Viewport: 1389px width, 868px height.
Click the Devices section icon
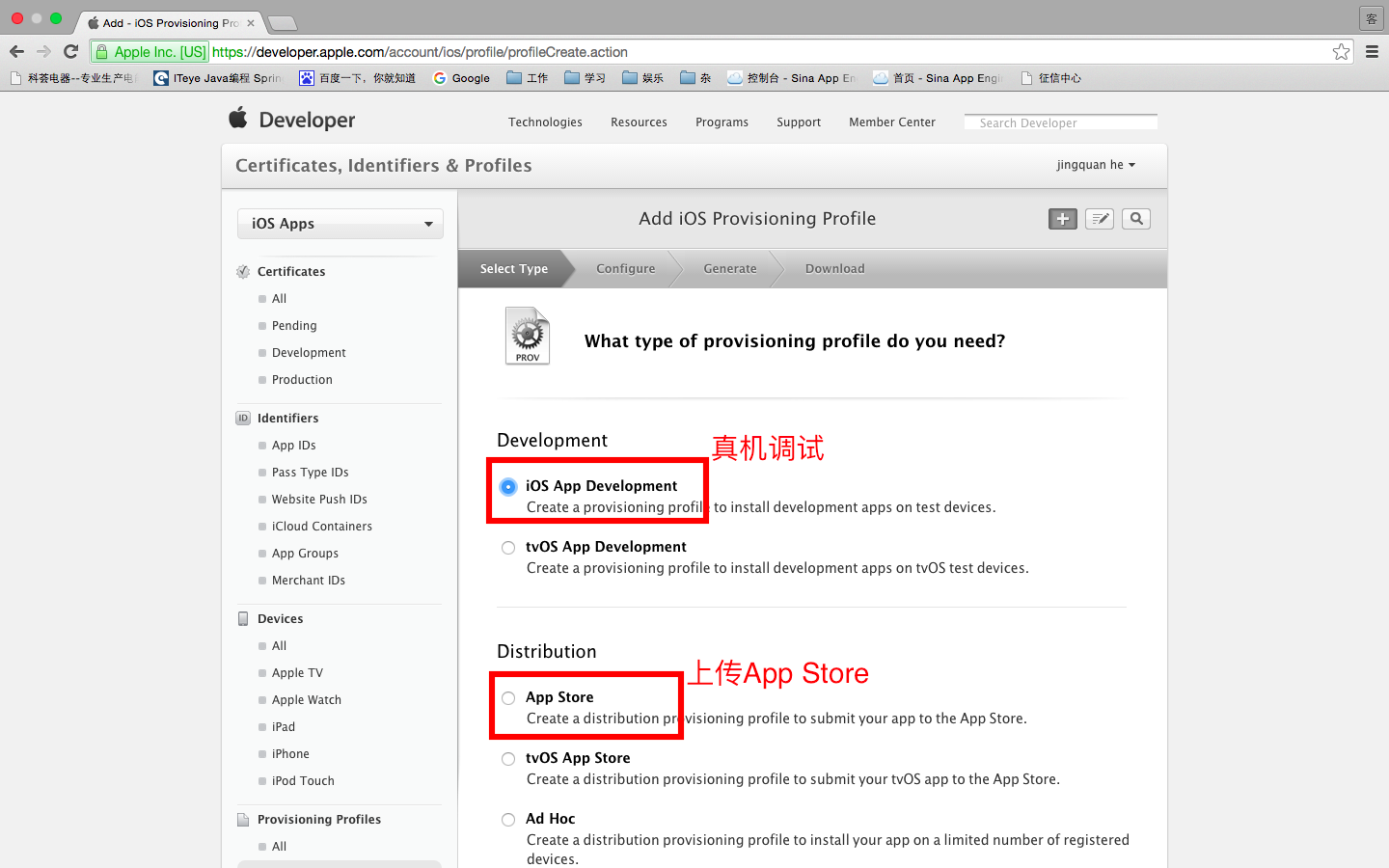coord(243,619)
